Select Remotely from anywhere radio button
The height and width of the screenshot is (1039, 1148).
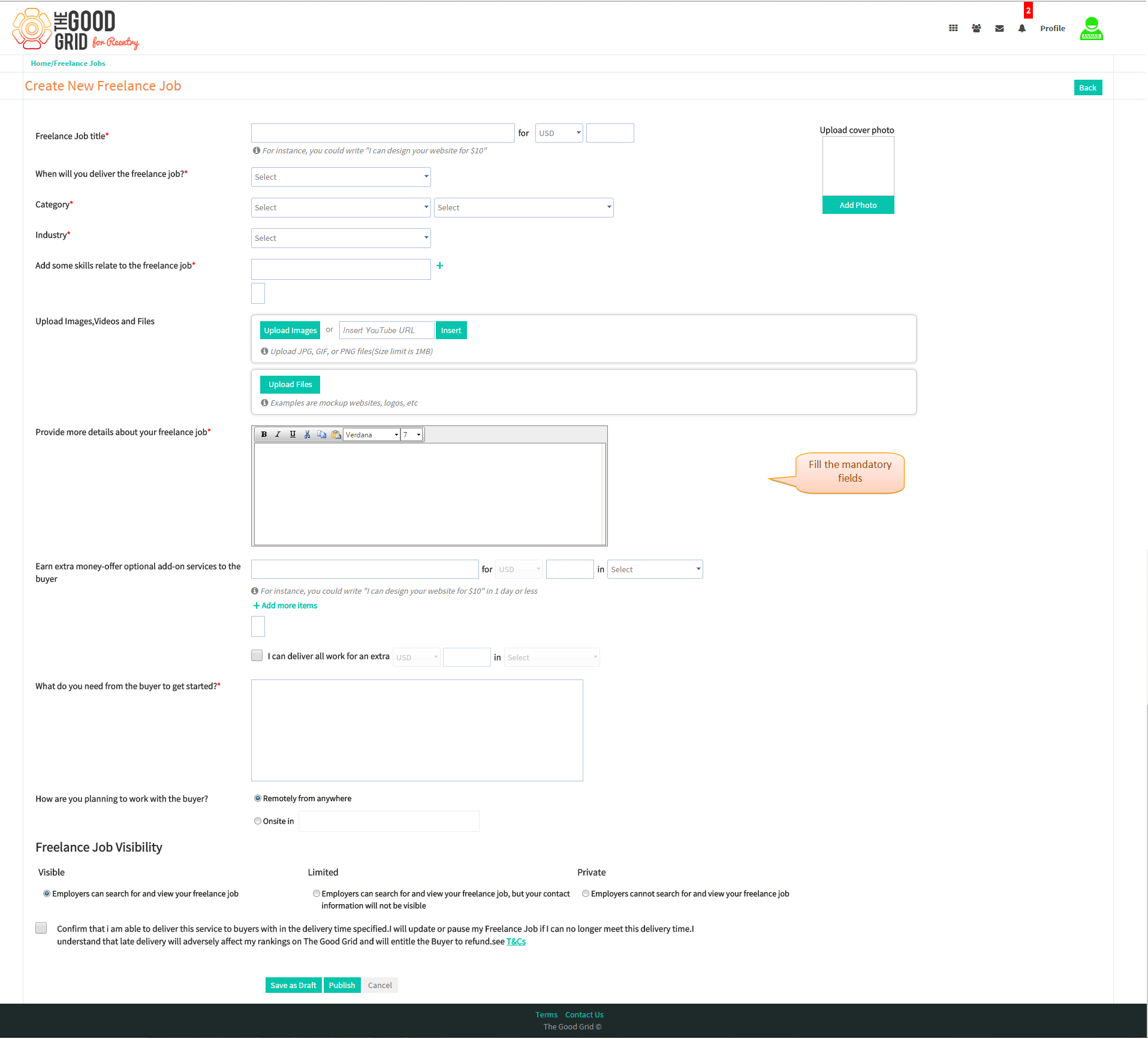click(258, 798)
